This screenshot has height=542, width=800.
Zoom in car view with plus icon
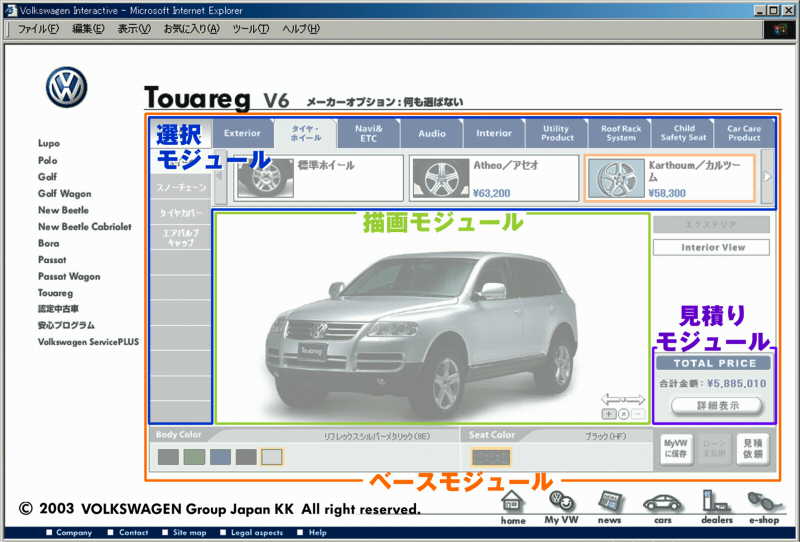(x=609, y=414)
